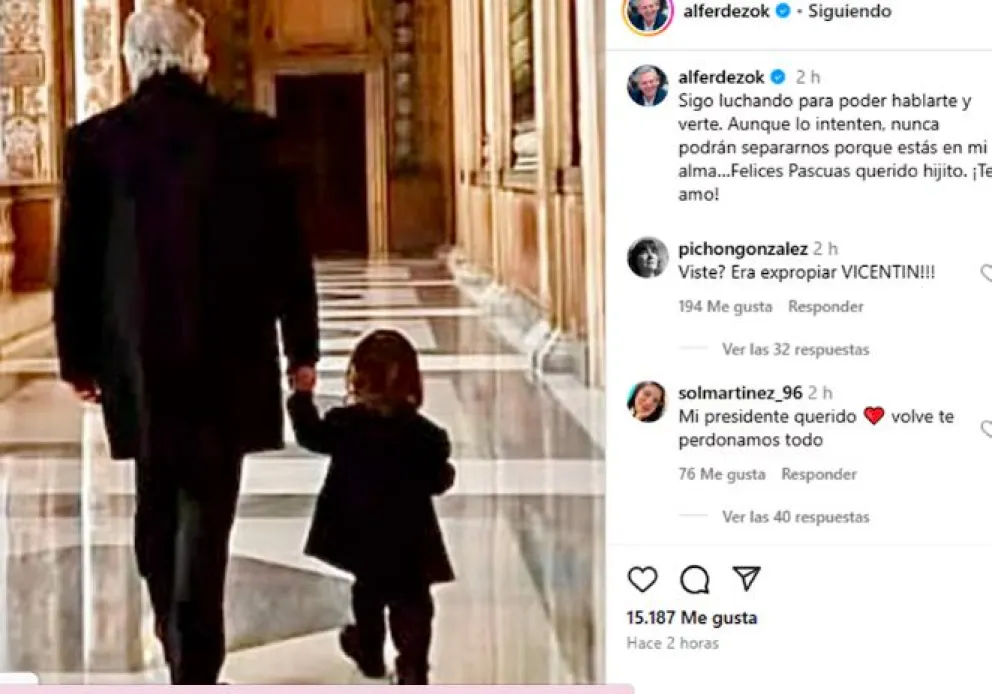Like solmartinez_96's comment with the heart
This screenshot has height=694, width=992.
coord(986,429)
